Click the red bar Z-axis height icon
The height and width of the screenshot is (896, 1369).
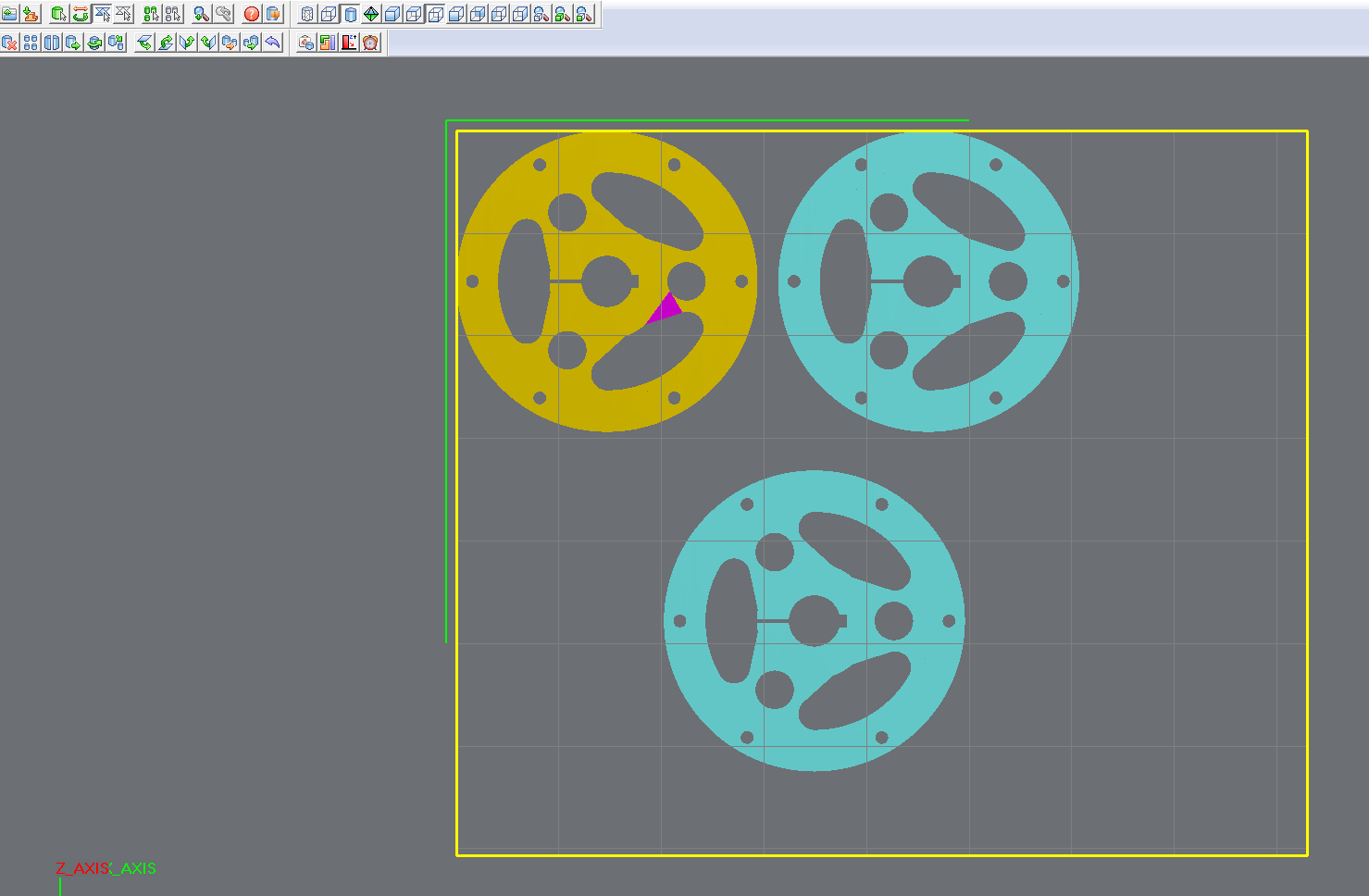click(x=349, y=43)
